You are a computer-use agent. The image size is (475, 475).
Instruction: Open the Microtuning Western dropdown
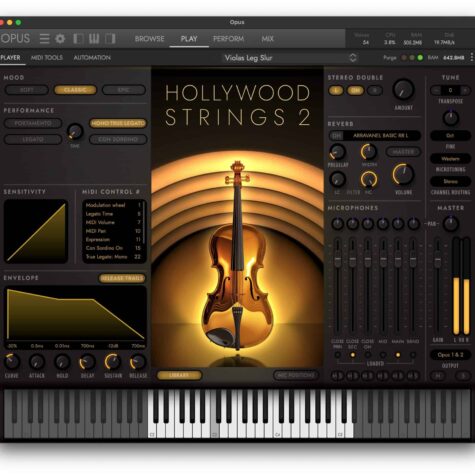click(450, 159)
